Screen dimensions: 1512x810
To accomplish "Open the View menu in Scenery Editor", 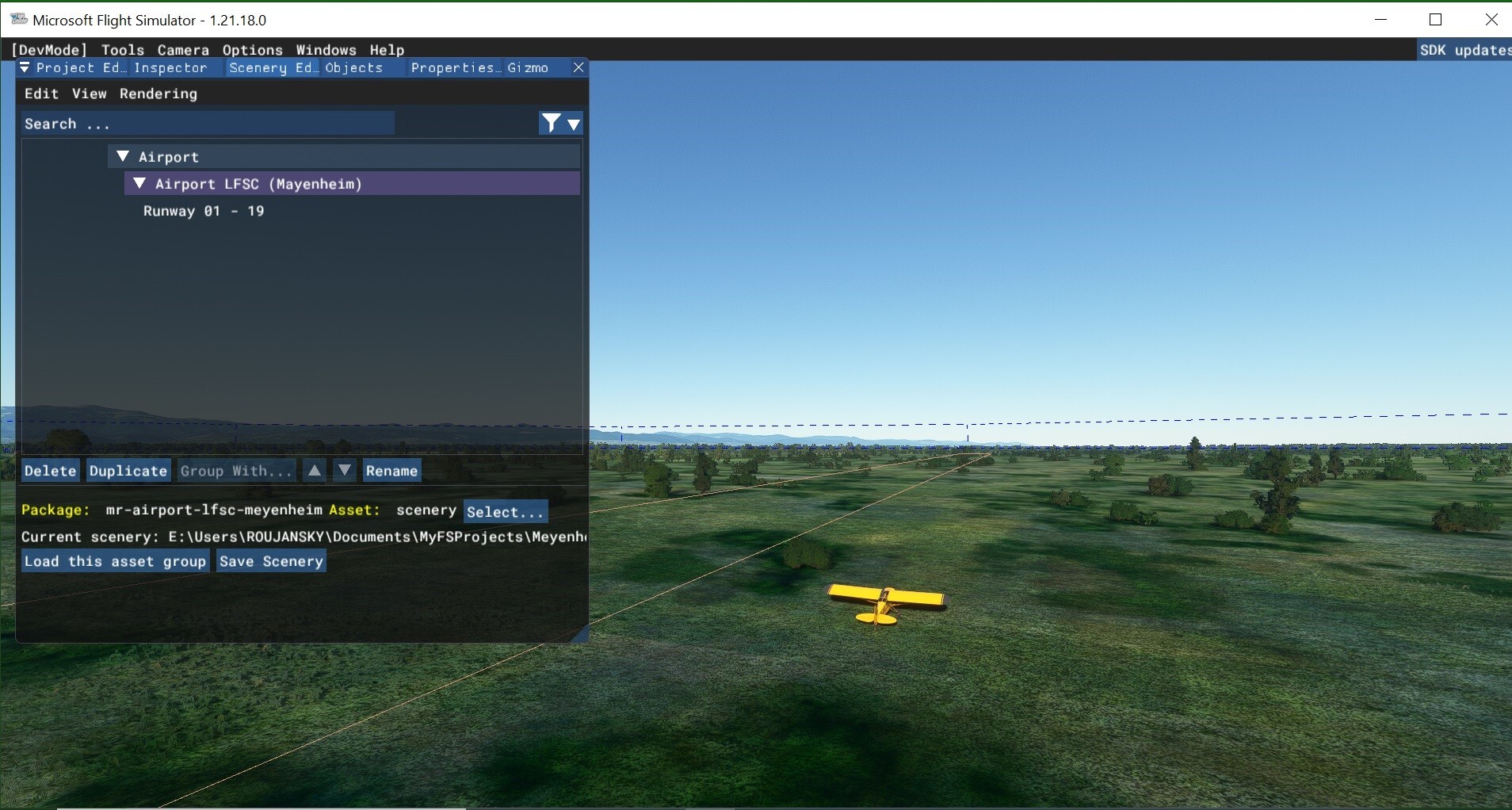I will point(89,94).
